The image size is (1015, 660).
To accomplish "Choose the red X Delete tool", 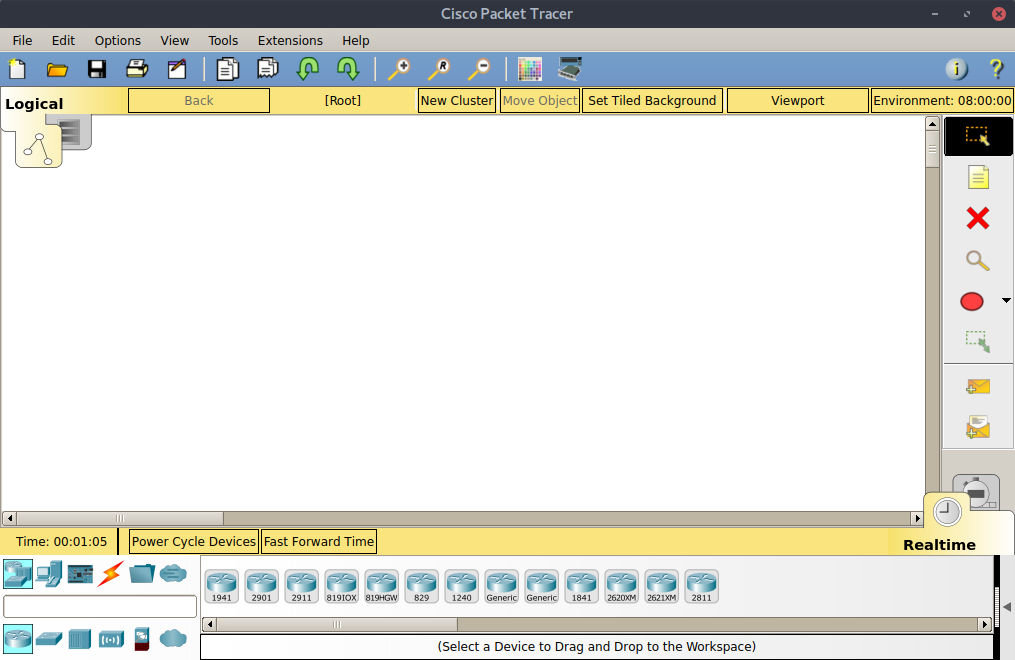I will tap(977, 219).
